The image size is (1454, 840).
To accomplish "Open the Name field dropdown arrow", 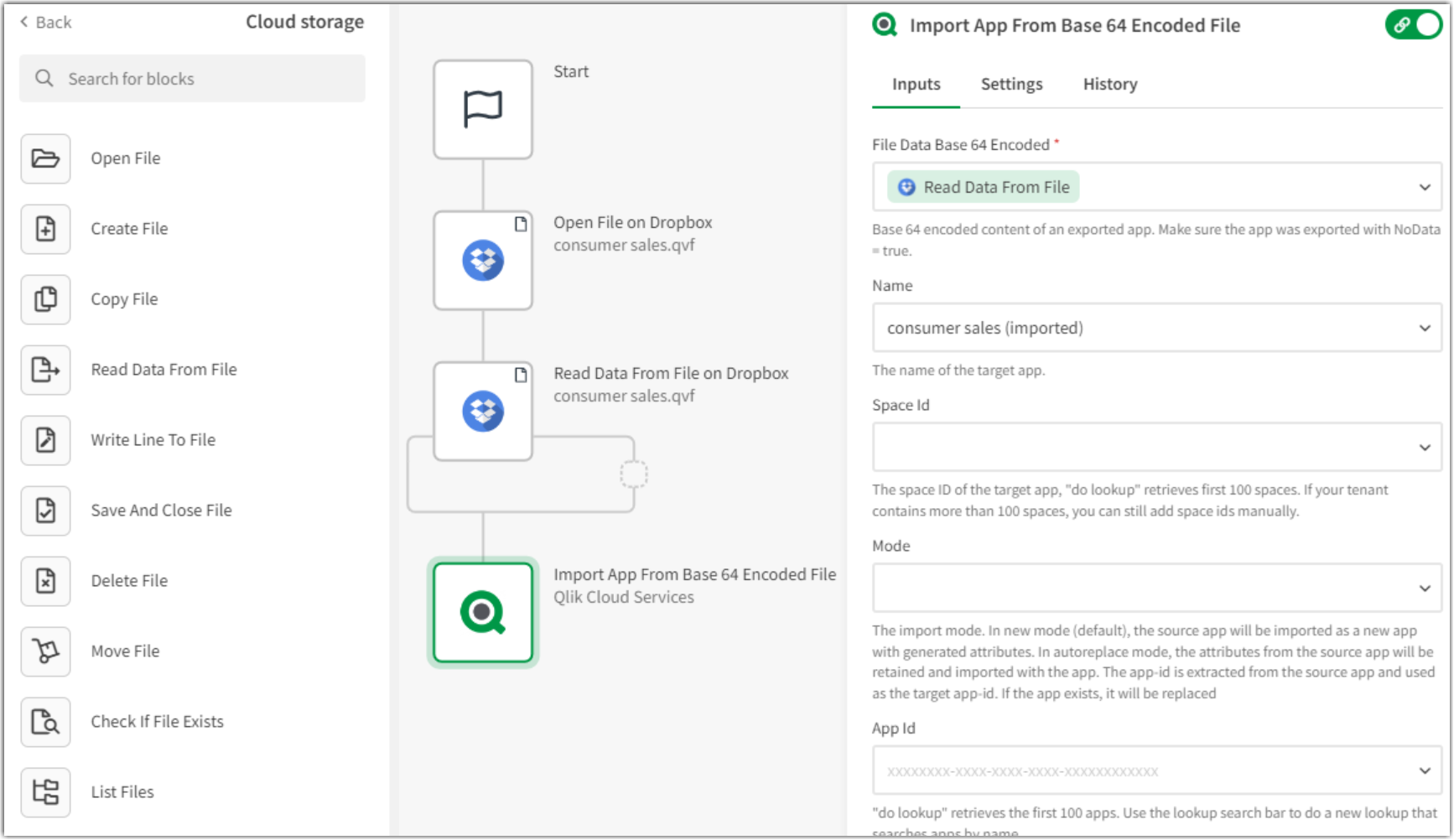I will click(1425, 328).
